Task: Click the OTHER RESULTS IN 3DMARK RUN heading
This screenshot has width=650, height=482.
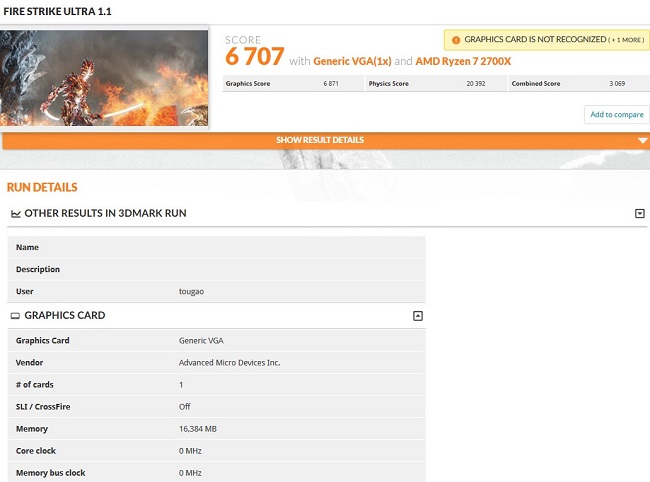Action: pyautogui.click(x=105, y=213)
